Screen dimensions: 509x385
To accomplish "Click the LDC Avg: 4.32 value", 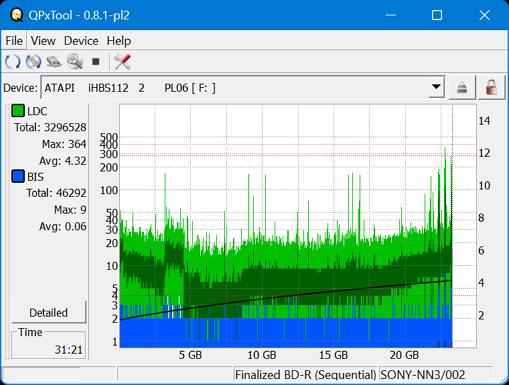I will point(63,161).
